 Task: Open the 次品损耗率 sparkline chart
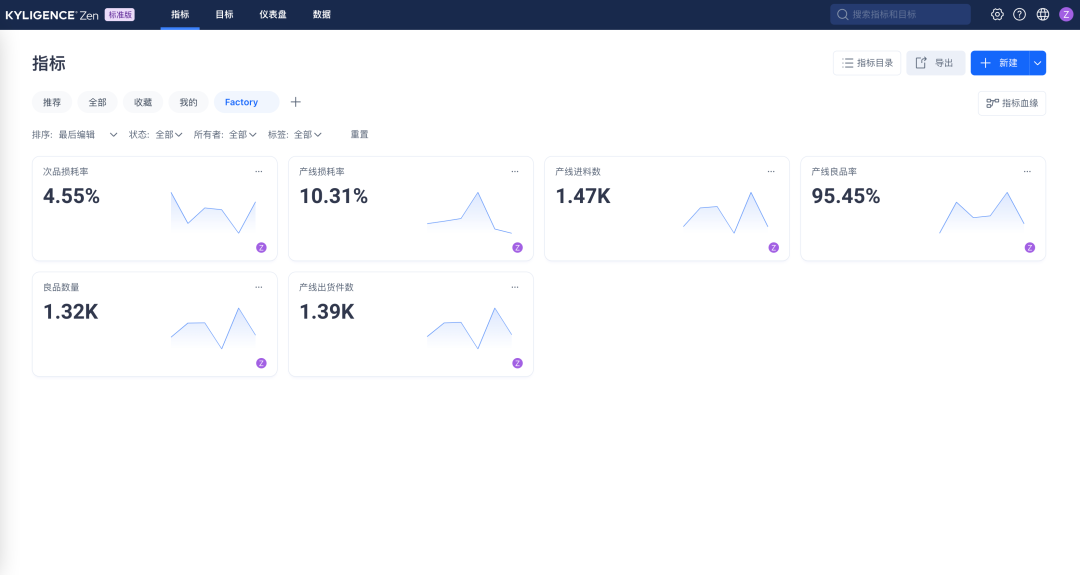click(x=213, y=212)
